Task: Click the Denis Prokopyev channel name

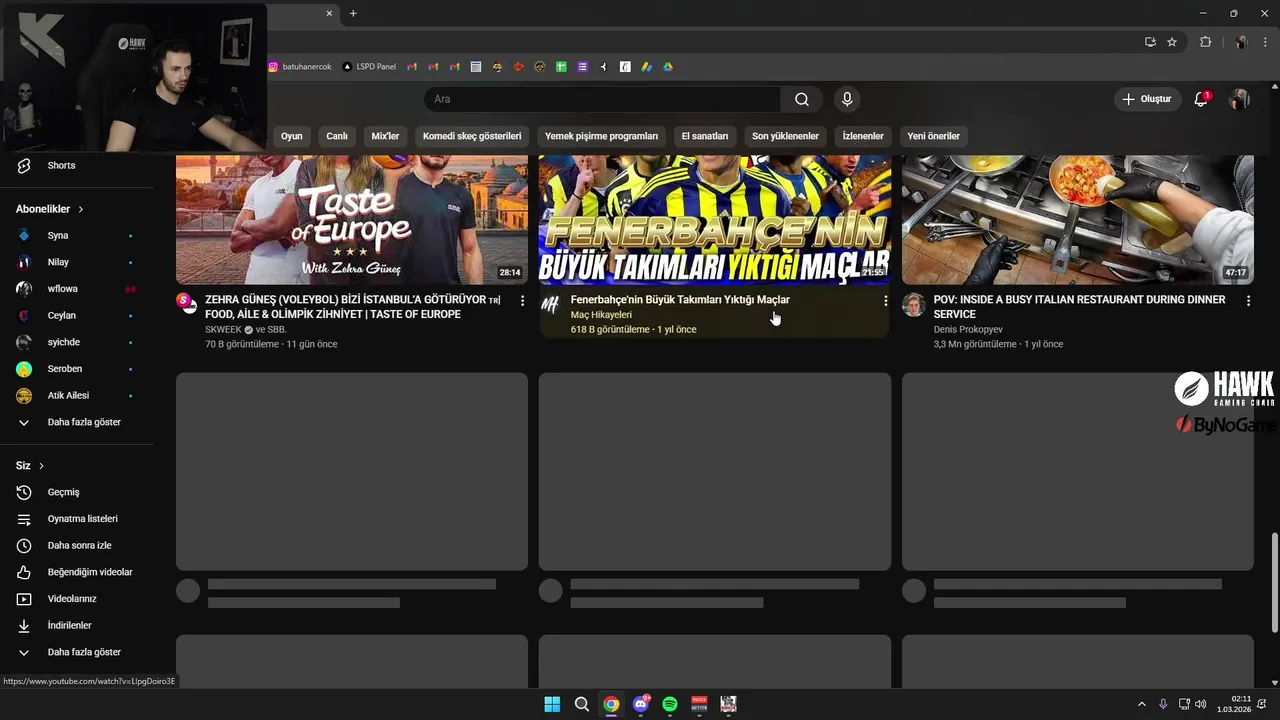Action: pos(968,329)
